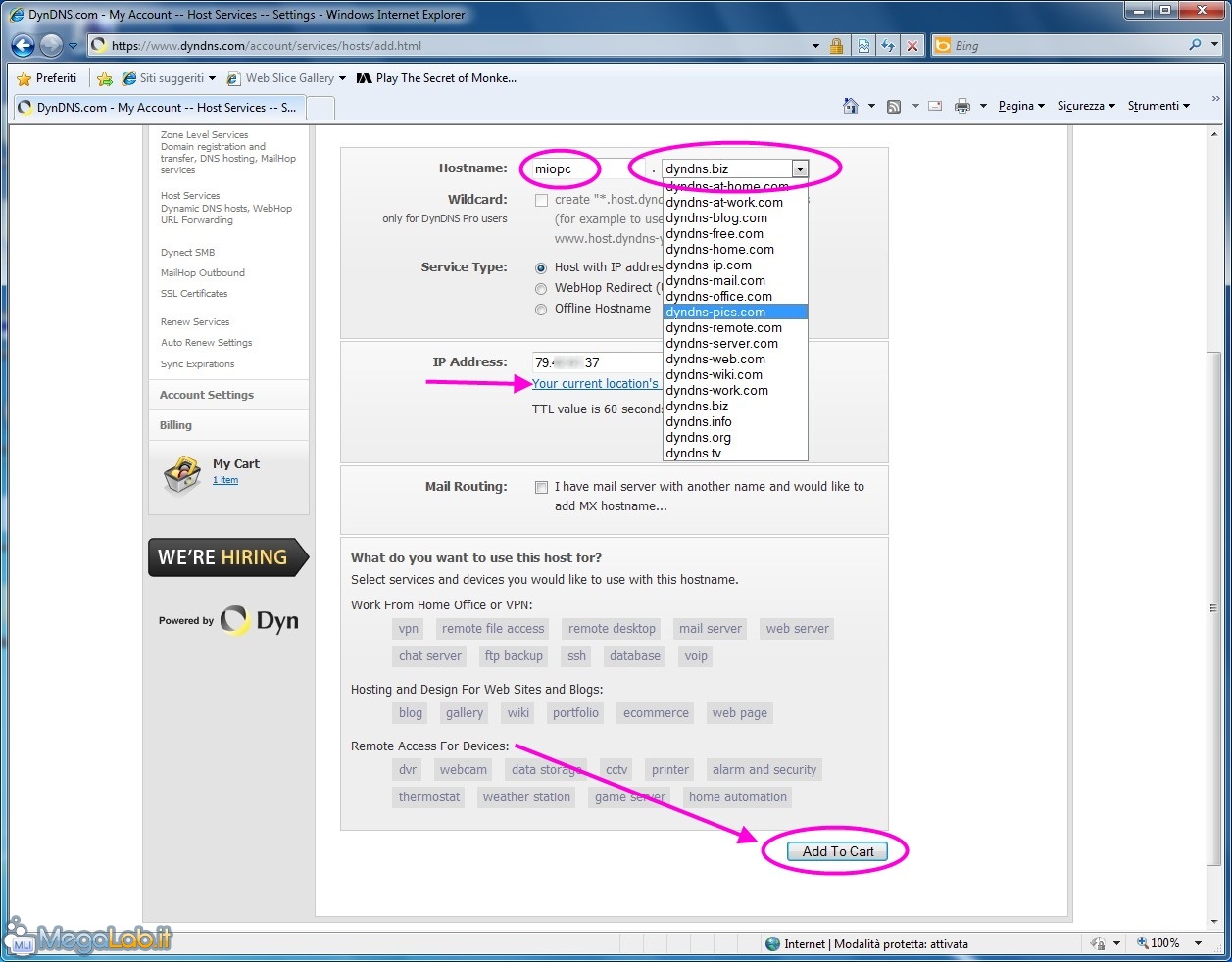Open the Sicurezza menu
This screenshot has width=1232, height=962.
(x=1086, y=106)
